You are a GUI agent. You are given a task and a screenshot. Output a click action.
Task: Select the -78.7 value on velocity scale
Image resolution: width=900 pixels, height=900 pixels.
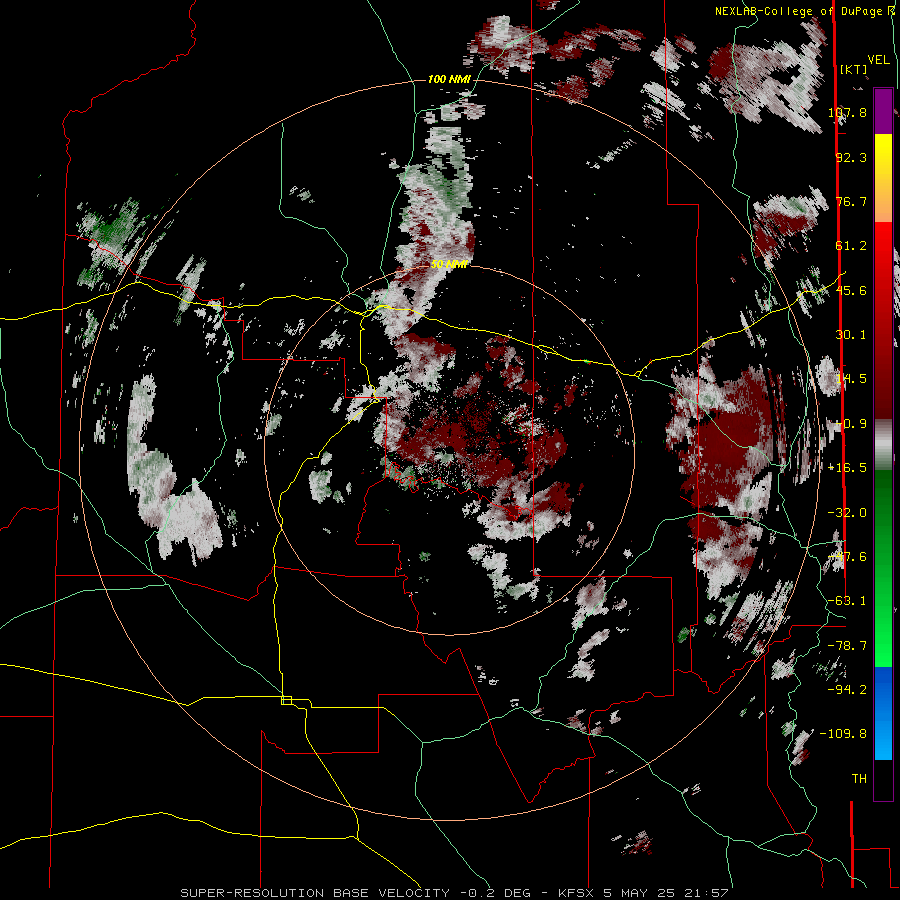[847, 646]
